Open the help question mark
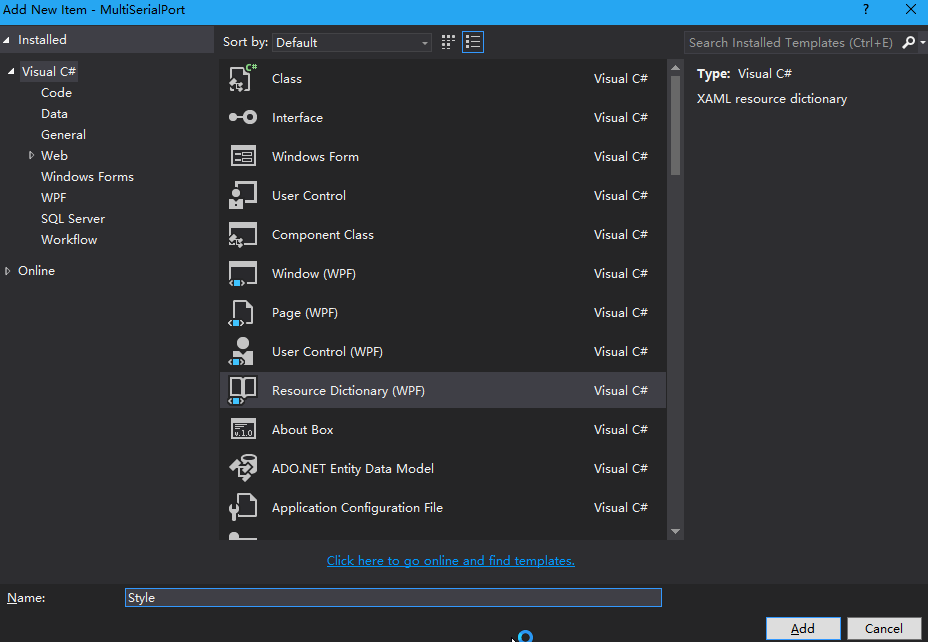This screenshot has height=642, width=928. point(866,9)
